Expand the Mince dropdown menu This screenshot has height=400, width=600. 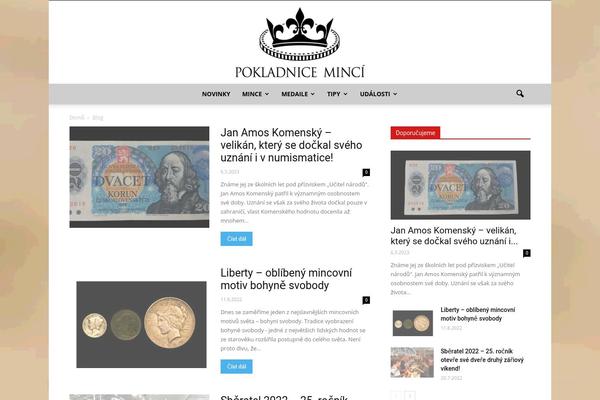click(x=255, y=94)
